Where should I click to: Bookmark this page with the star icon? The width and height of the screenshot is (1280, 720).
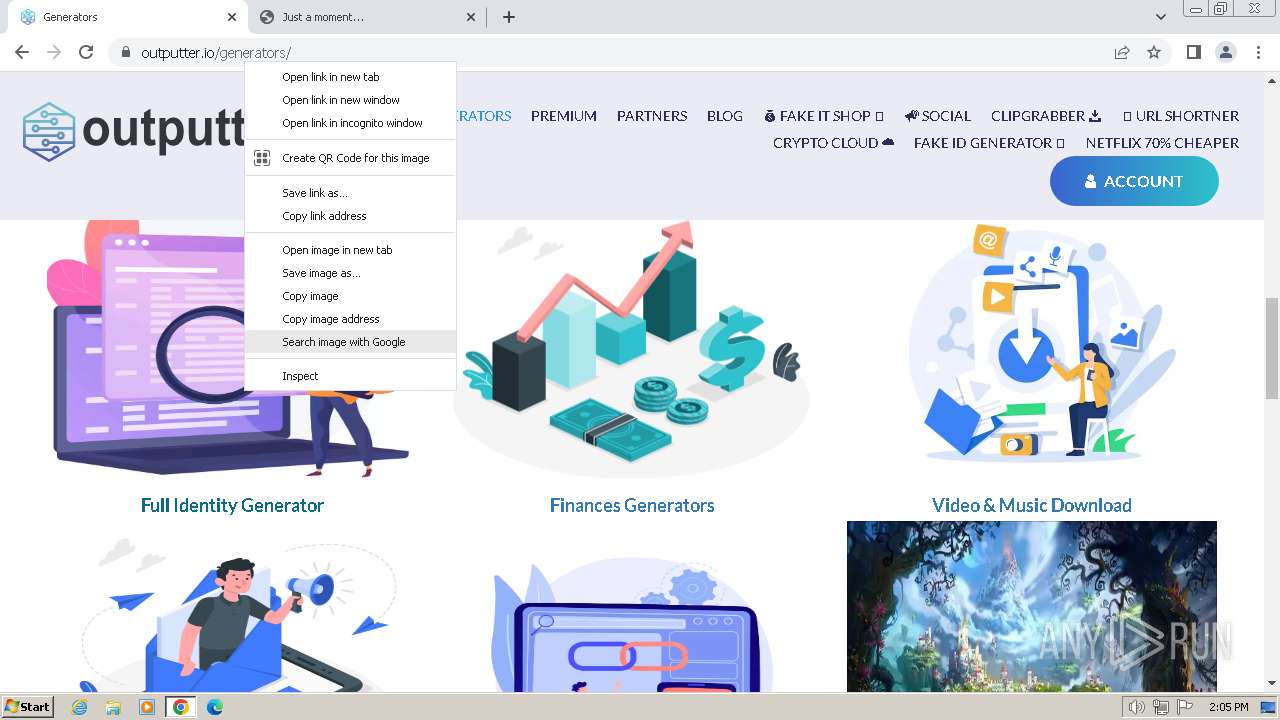(1154, 52)
